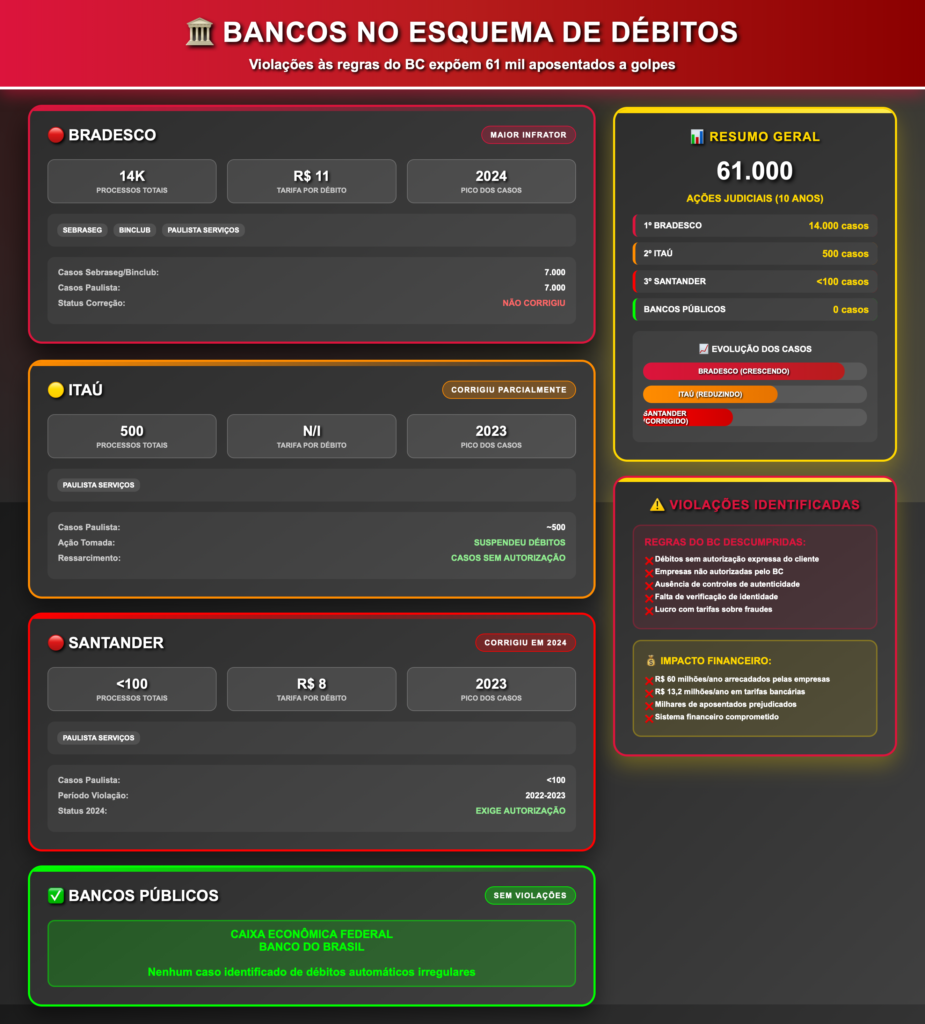925x1024 pixels.
Task: Open the 3º SANTANDER <100 casos row
Action: 755,281
